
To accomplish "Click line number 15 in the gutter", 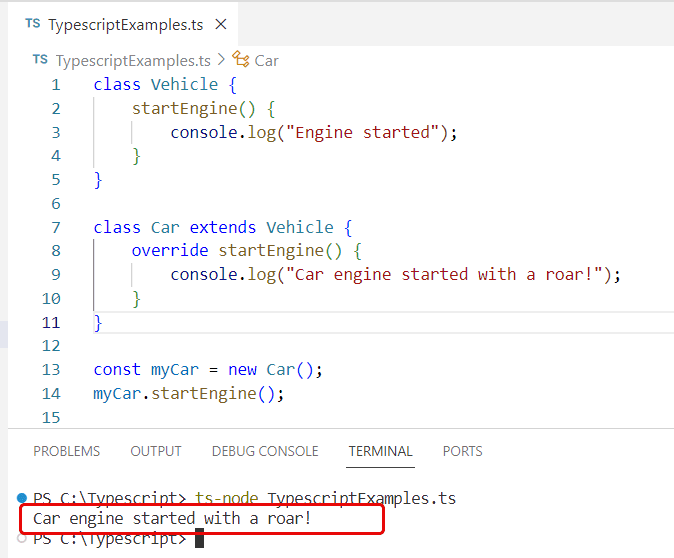I will (51, 417).
